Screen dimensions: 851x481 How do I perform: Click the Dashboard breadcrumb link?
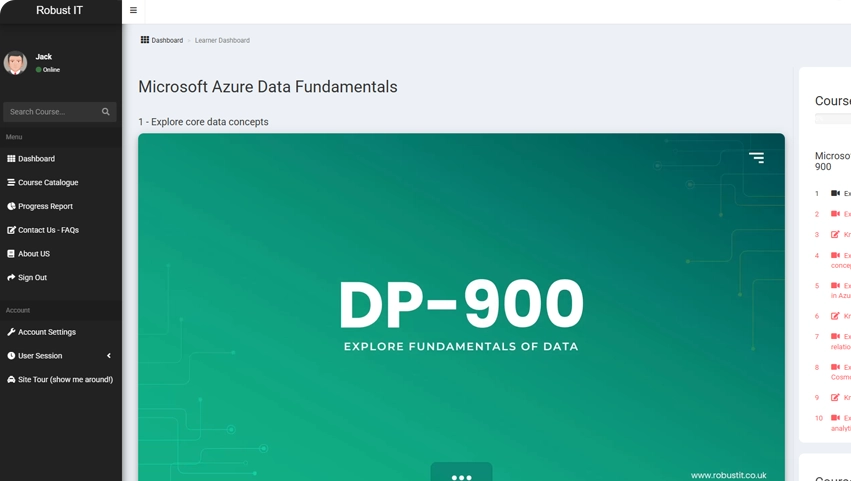coord(167,40)
